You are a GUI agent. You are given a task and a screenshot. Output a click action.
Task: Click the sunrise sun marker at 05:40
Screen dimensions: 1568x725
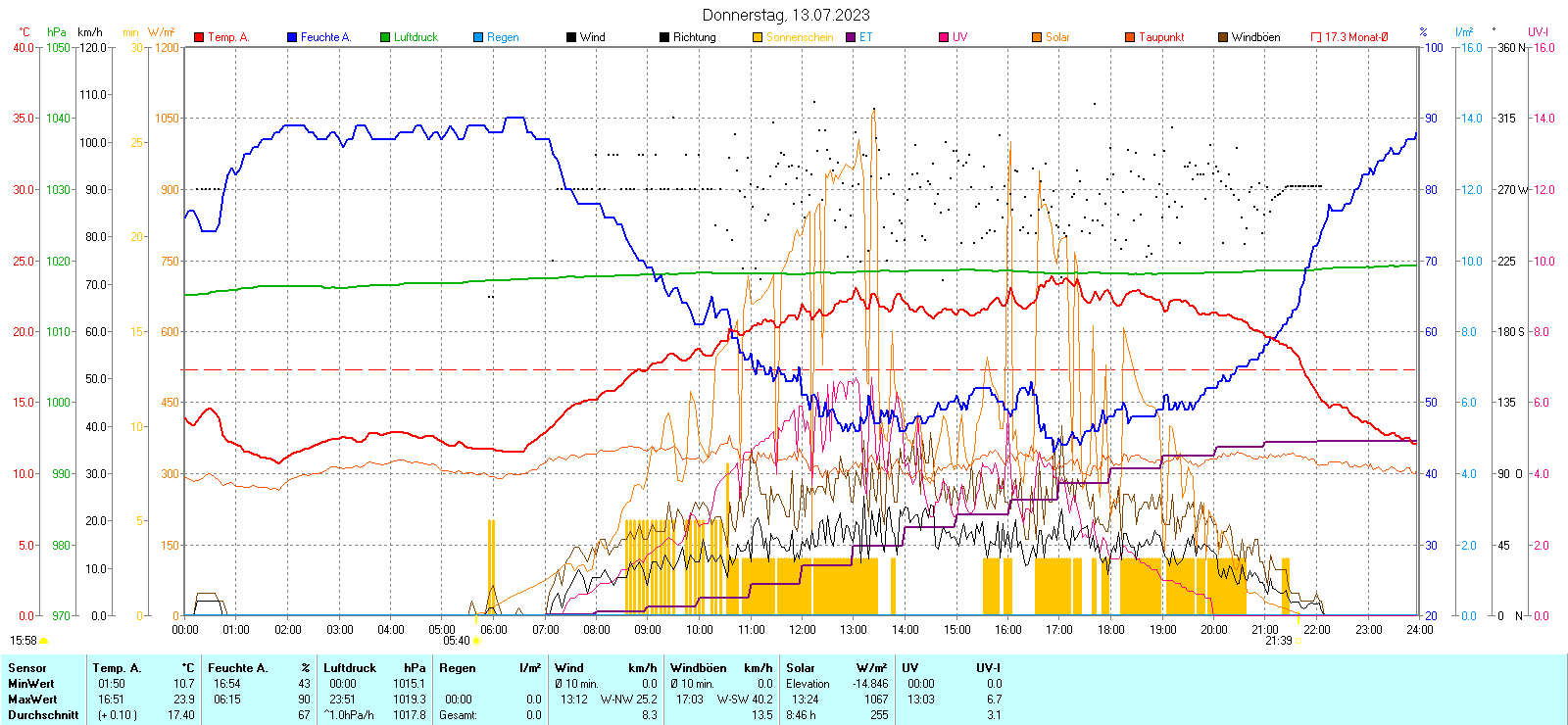pos(476,641)
